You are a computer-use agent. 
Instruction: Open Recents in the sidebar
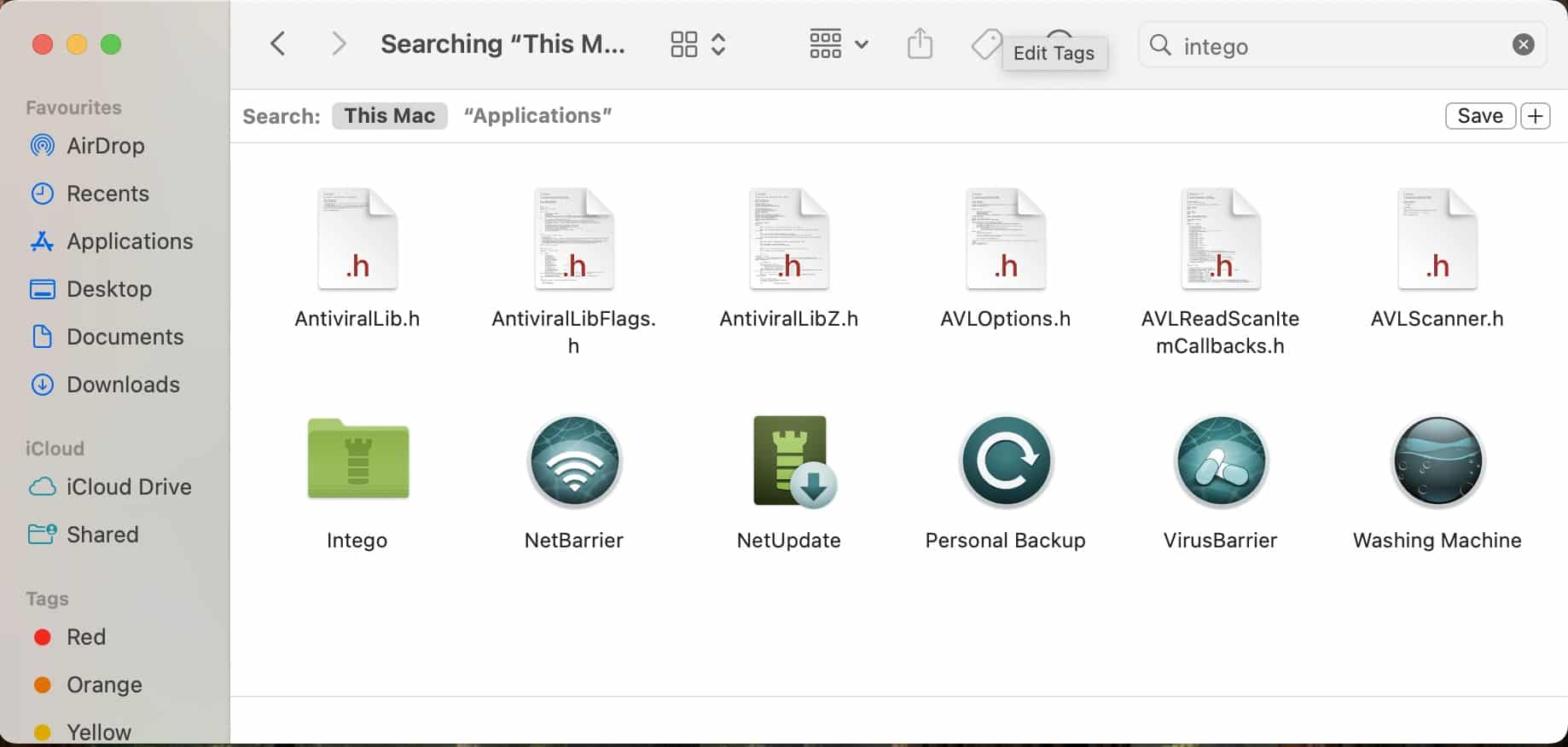pyautogui.click(x=90, y=194)
